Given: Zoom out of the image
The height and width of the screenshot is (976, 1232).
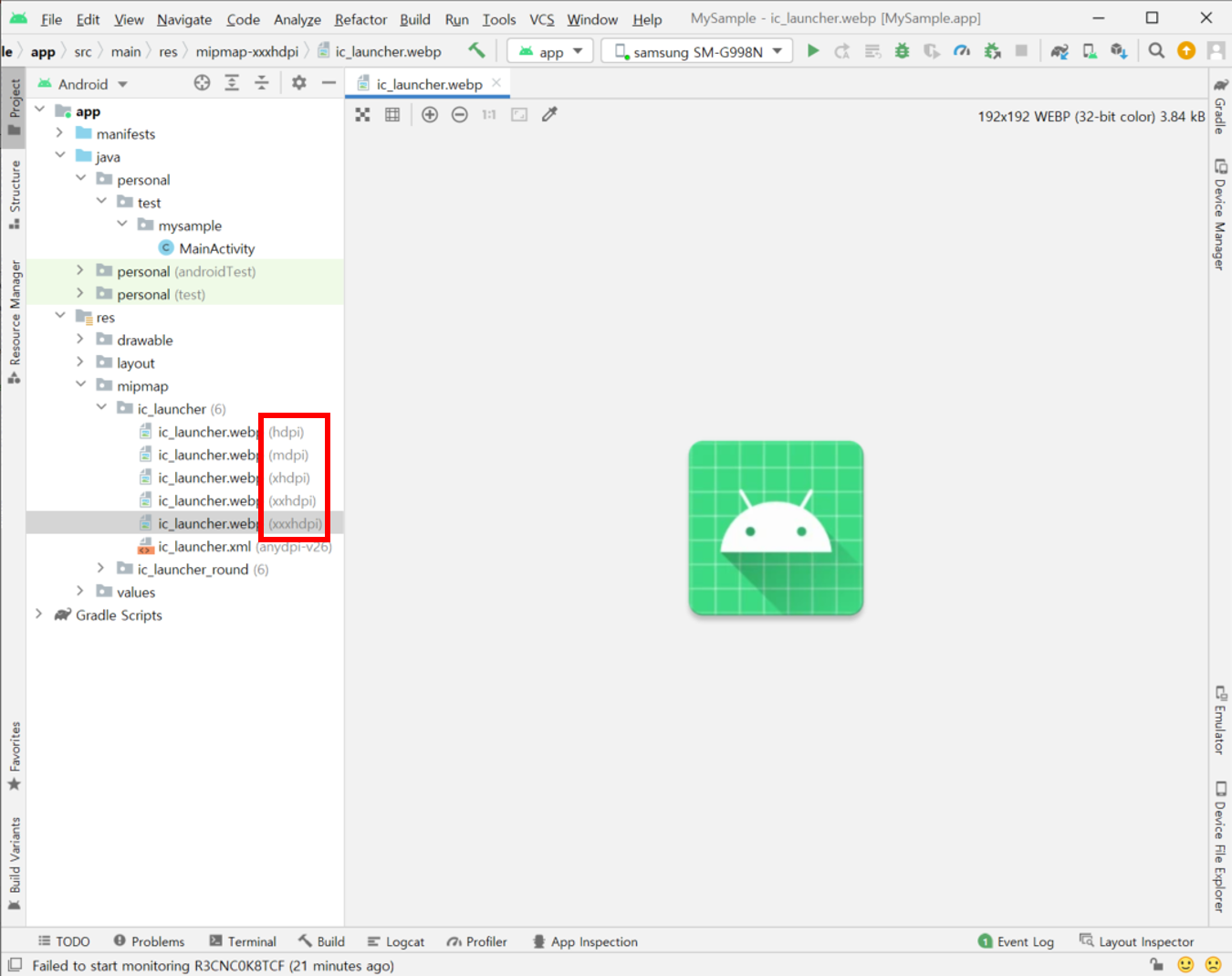Looking at the screenshot, I should click(x=460, y=114).
